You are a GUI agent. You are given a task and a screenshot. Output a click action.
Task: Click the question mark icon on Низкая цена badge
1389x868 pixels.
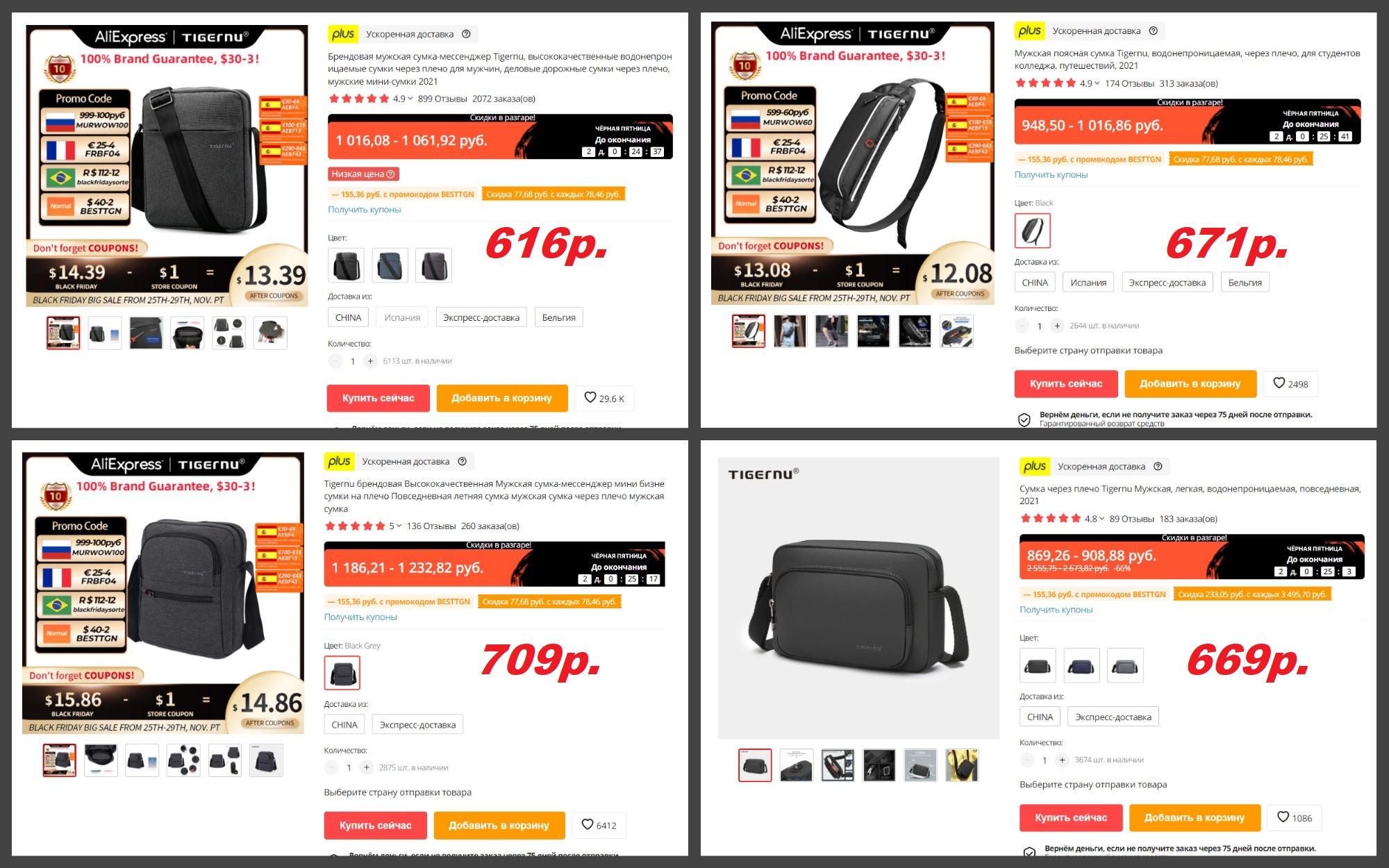(x=390, y=174)
